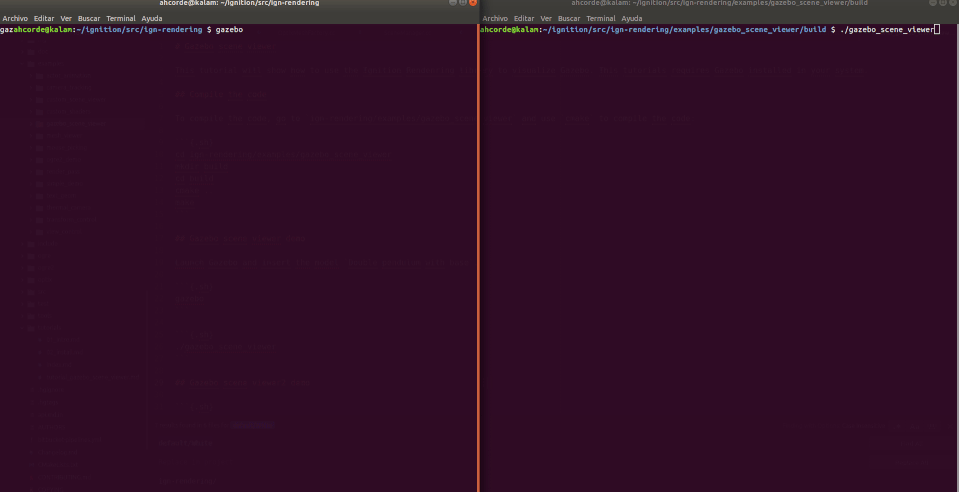This screenshot has height=492, width=959.
Task: Open Archivo menu in right terminal window
Action: click(495, 18)
